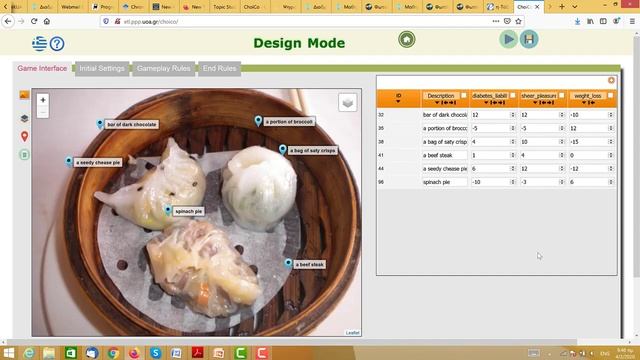Zoom in on the map with plus
Image resolution: width=640 pixels, height=360 pixels.
point(43,100)
